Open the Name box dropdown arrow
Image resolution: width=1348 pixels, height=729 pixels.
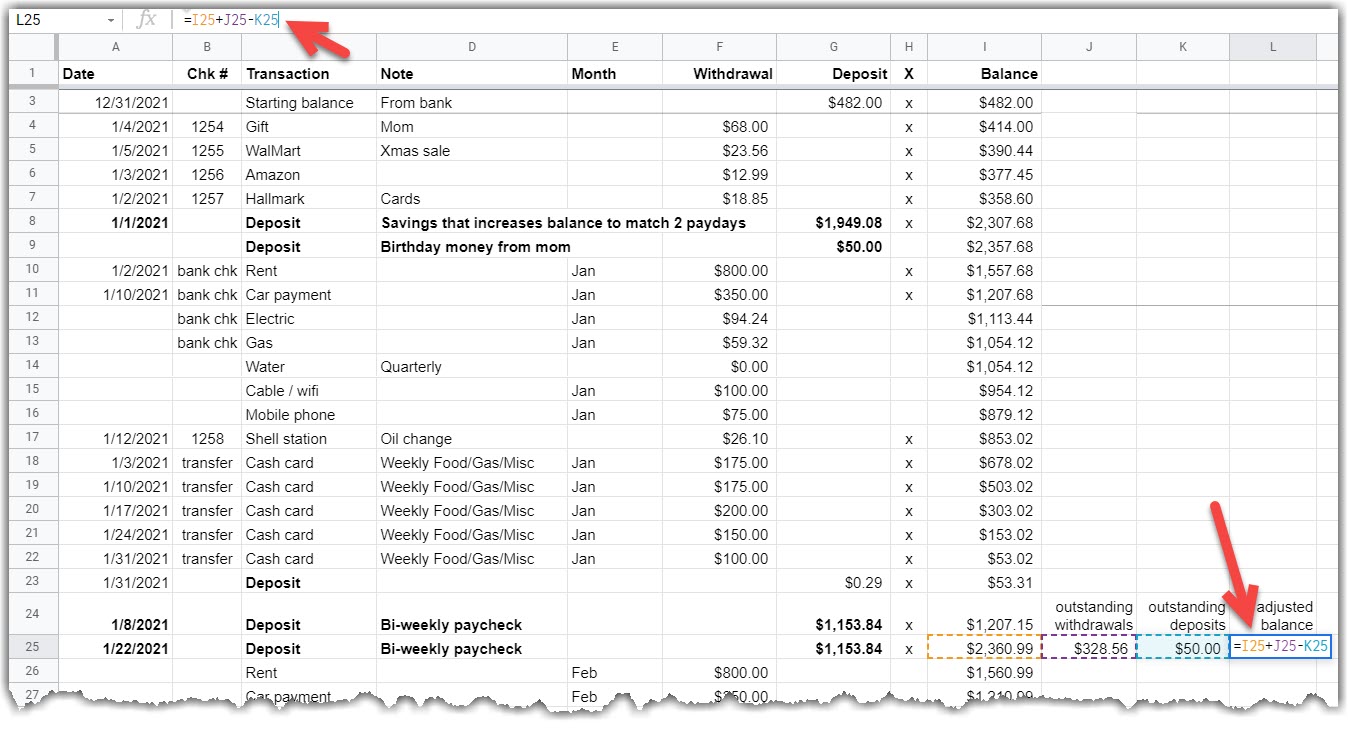110,20
